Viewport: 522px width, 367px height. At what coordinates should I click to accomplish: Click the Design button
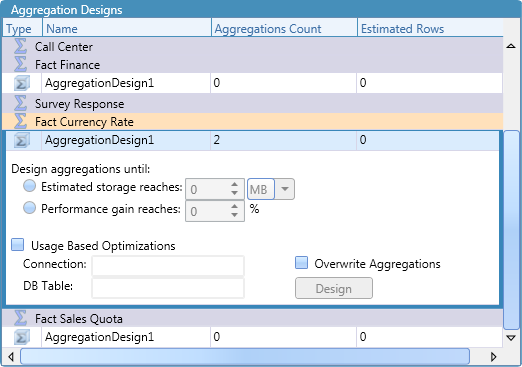(334, 288)
